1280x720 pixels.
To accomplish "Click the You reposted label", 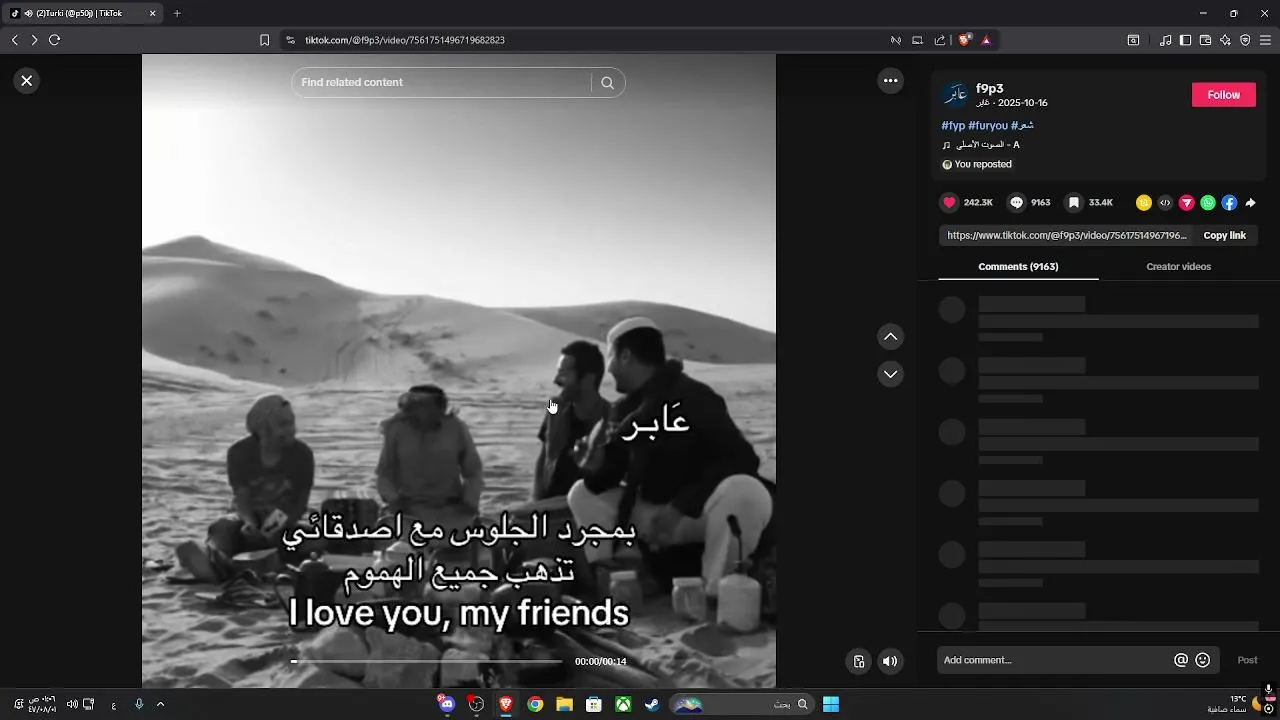I will [x=977, y=164].
